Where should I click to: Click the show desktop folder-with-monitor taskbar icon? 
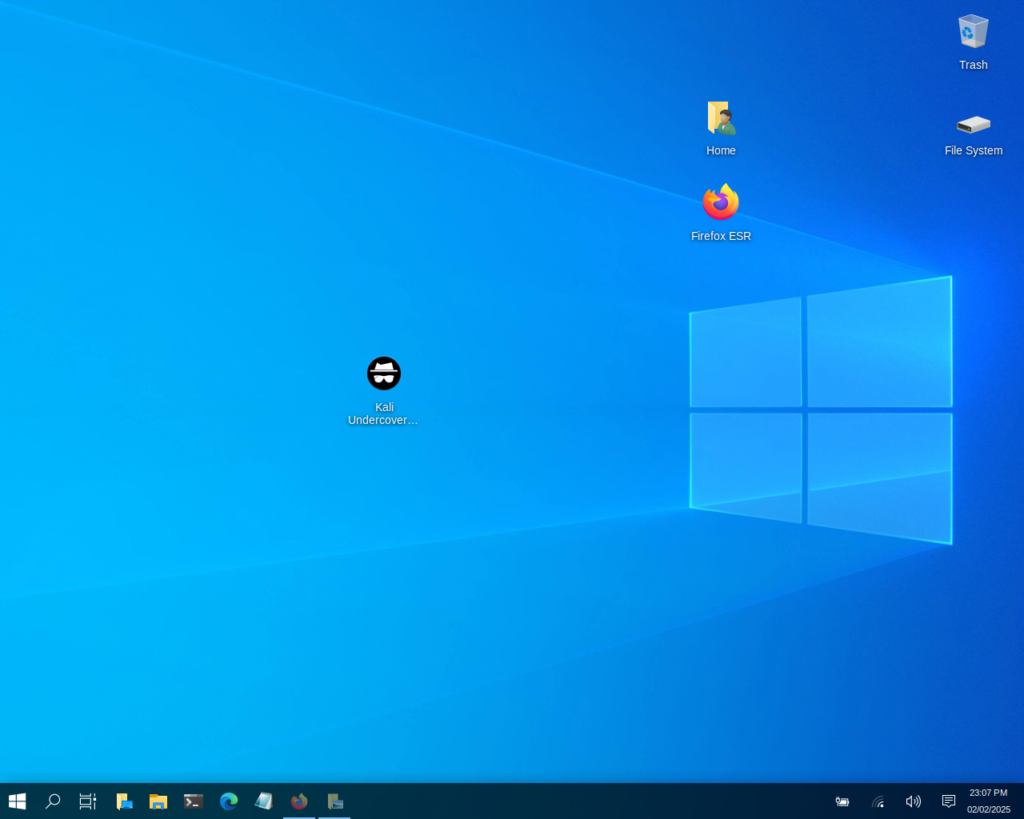click(x=124, y=801)
